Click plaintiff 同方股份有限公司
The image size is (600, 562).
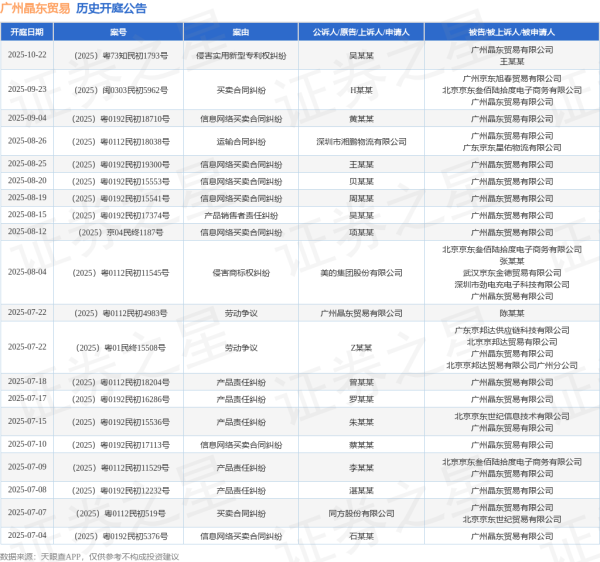pyautogui.click(x=361, y=513)
